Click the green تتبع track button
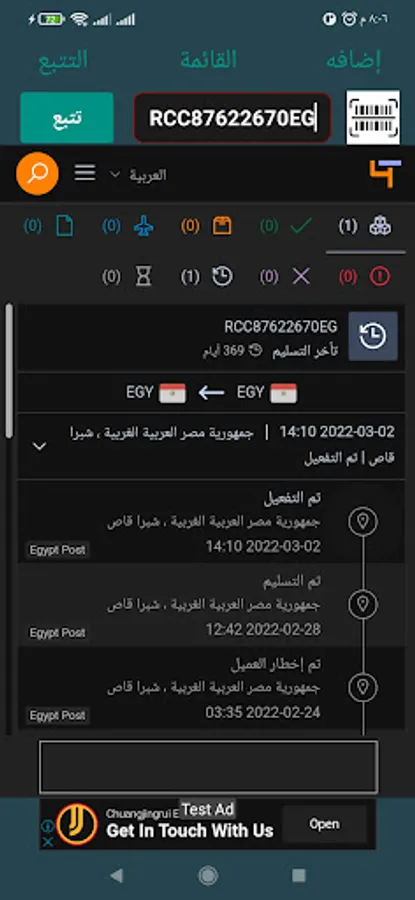The width and height of the screenshot is (415, 900). (x=67, y=118)
